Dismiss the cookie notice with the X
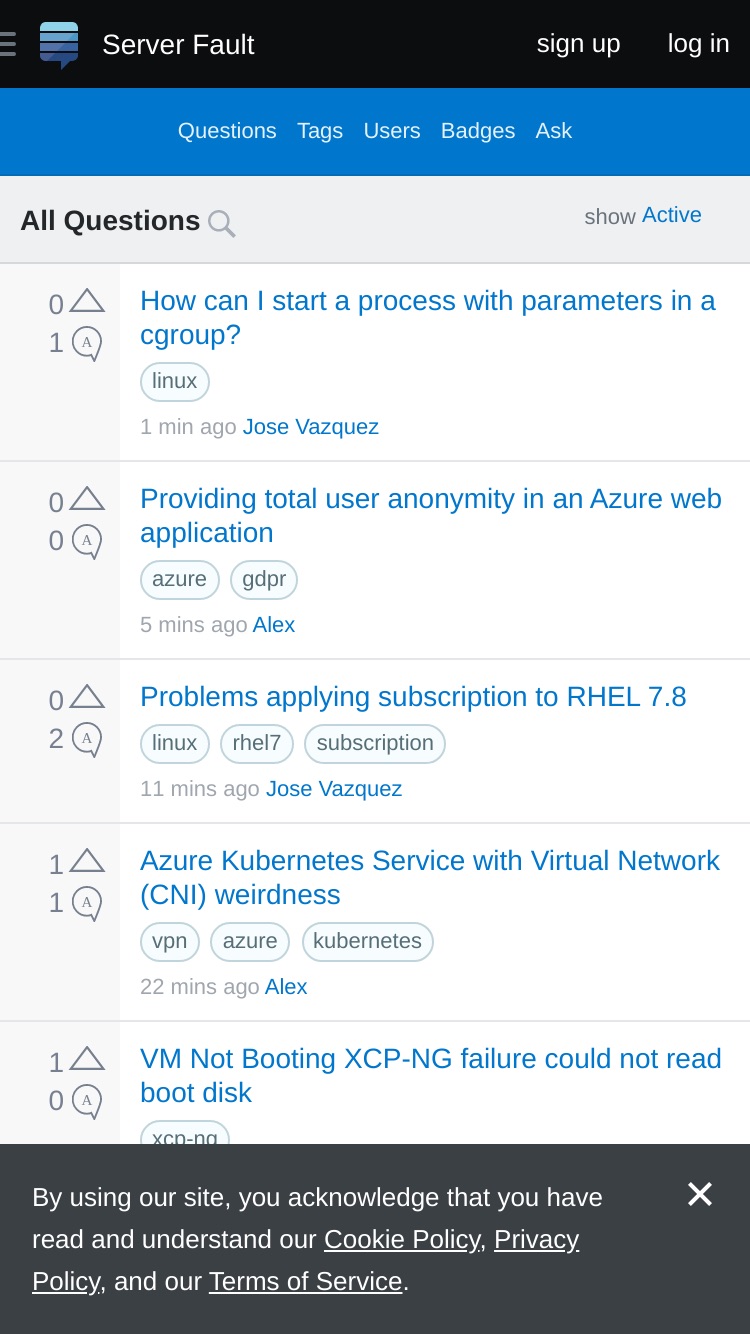 (700, 1194)
